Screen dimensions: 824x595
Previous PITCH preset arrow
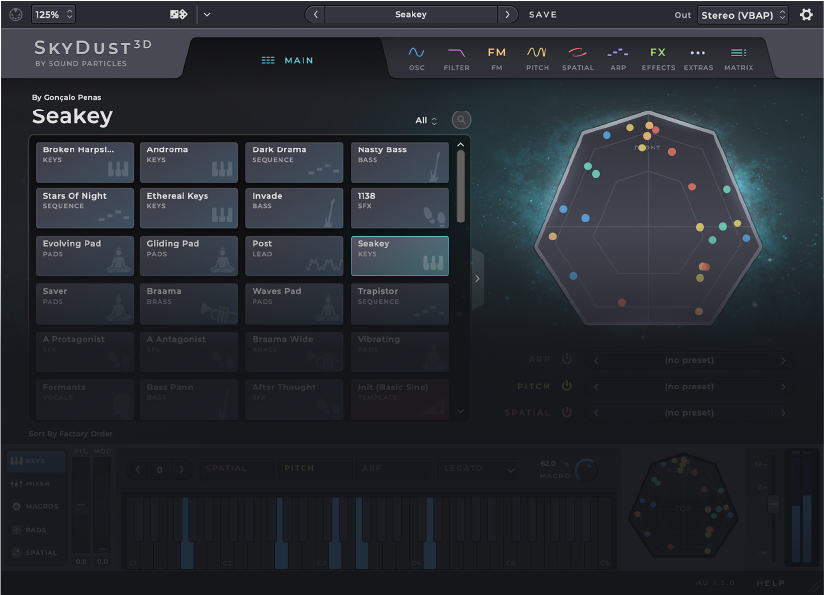pyautogui.click(x=596, y=386)
